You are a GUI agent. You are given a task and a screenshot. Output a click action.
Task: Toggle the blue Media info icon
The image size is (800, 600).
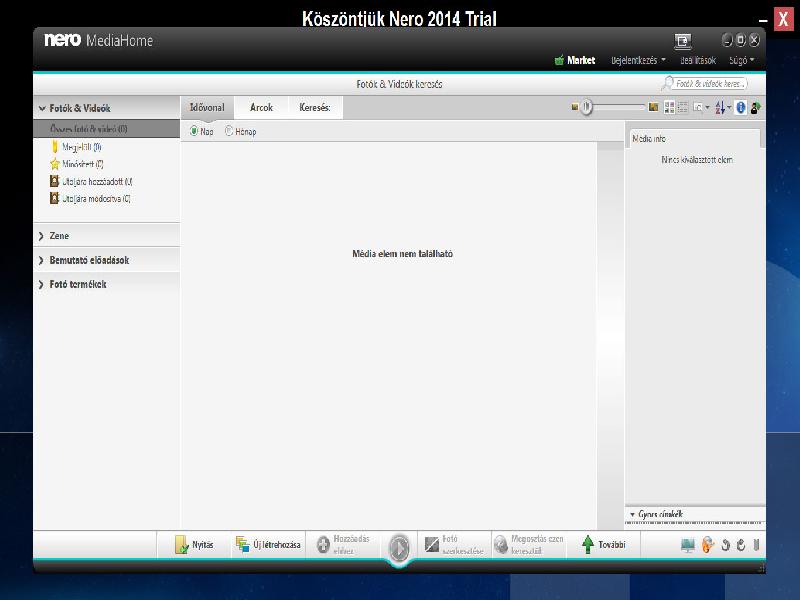point(741,107)
